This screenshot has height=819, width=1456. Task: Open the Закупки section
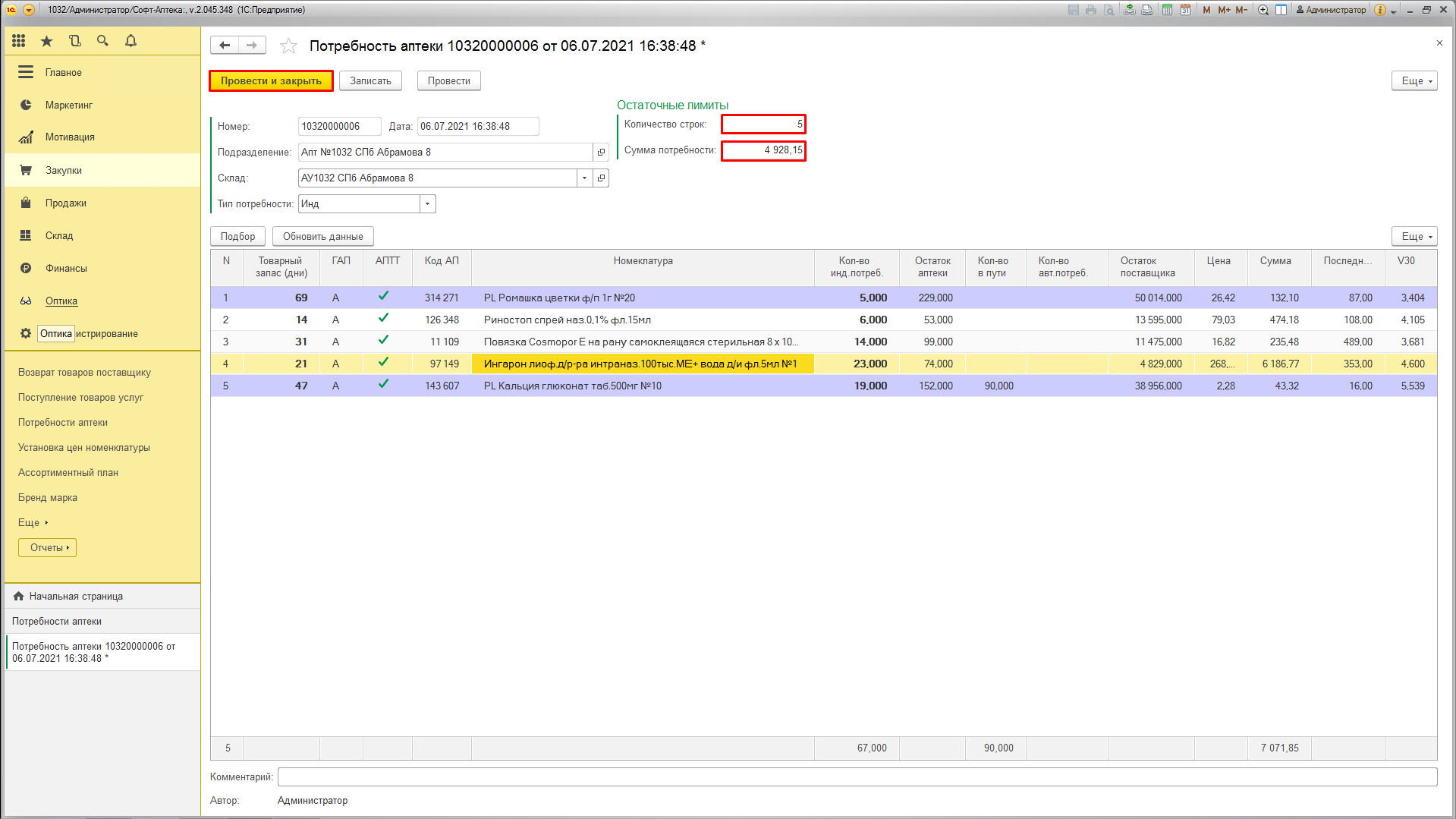click(64, 171)
